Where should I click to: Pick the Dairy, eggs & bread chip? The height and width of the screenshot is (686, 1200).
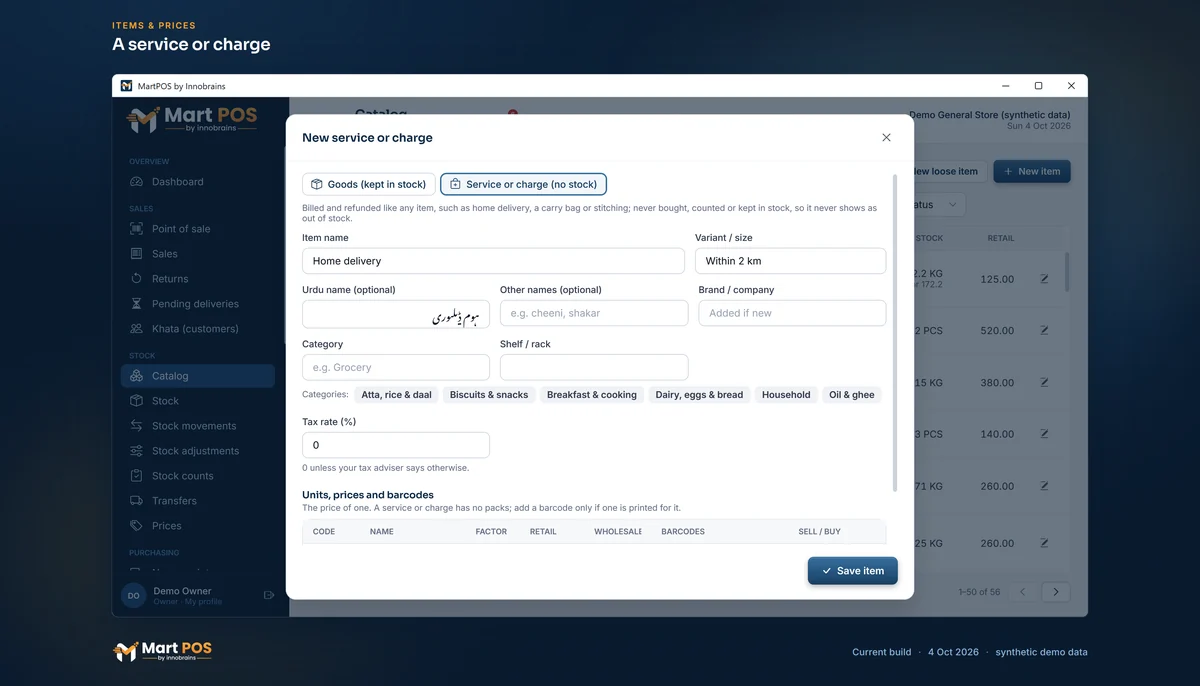pos(699,395)
